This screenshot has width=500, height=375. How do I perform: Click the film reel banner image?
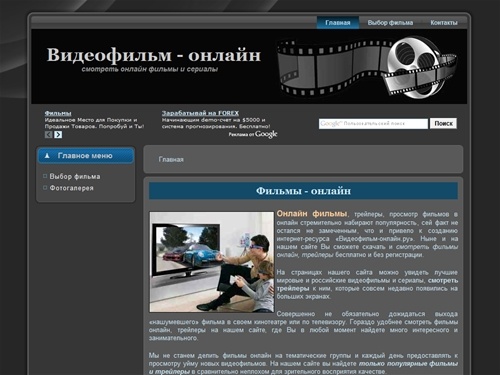pos(367,67)
